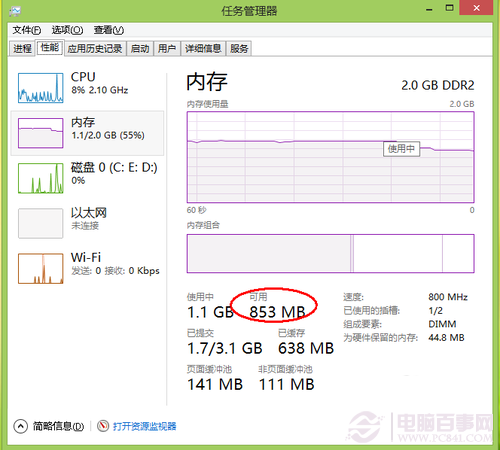Click the 使用中 tooltip on graph
The height and width of the screenshot is (450, 500).
click(401, 149)
